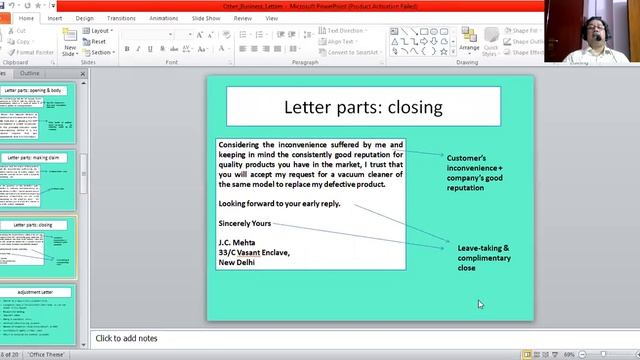Toggle text Shadow formatting
Image resolution: width=640 pixels, height=360 pixels.
pyautogui.click(x=162, y=49)
